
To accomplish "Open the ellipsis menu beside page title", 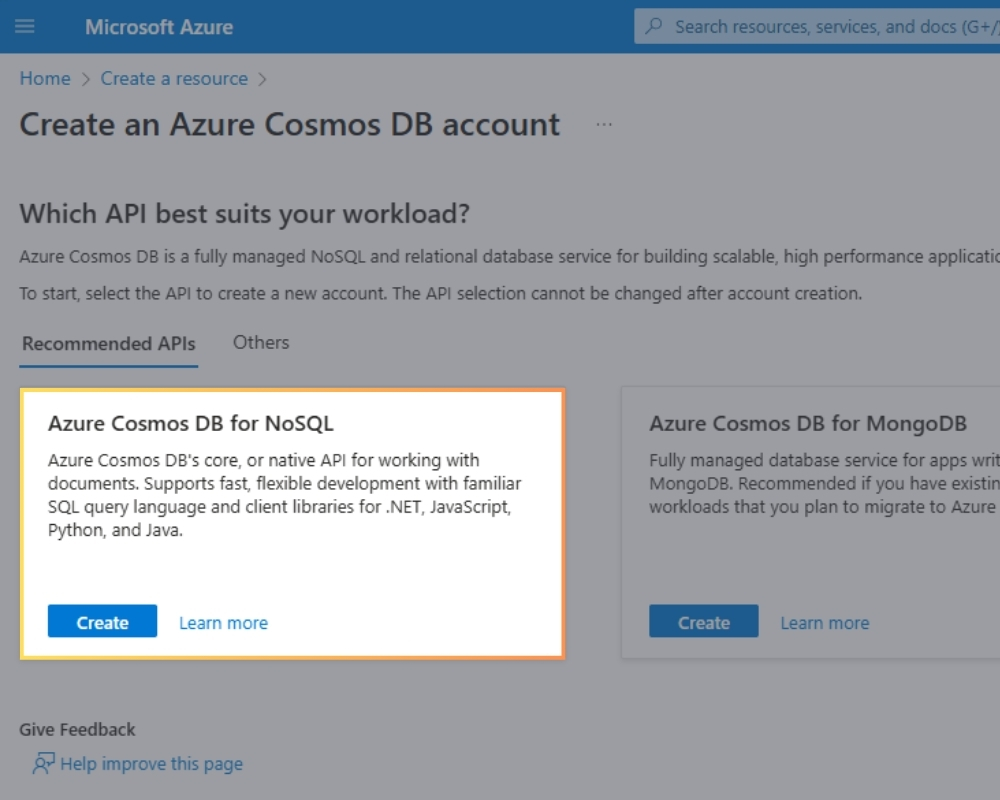I will click(604, 125).
